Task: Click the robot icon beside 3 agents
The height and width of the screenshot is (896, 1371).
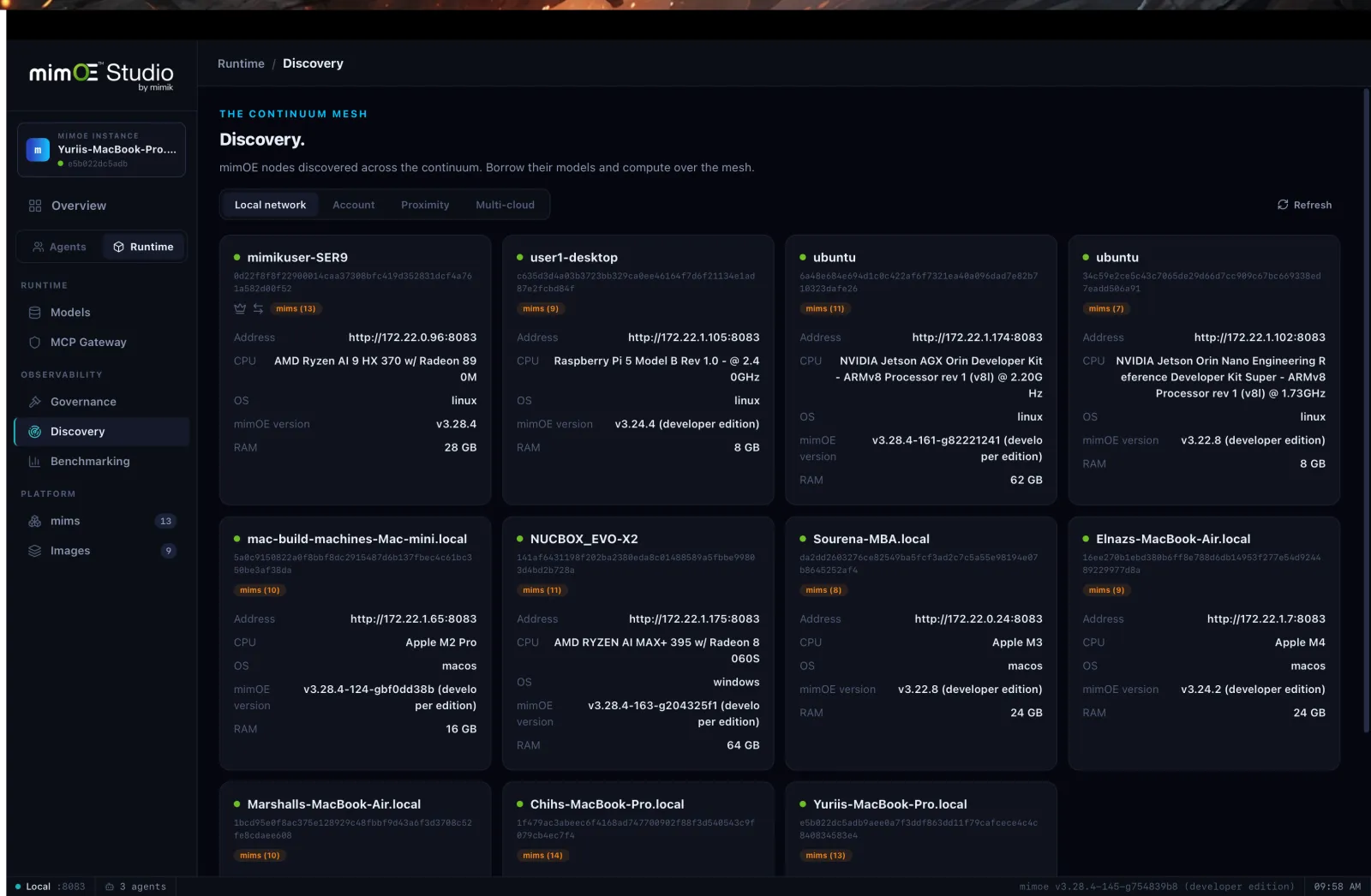Action: [x=110, y=887]
